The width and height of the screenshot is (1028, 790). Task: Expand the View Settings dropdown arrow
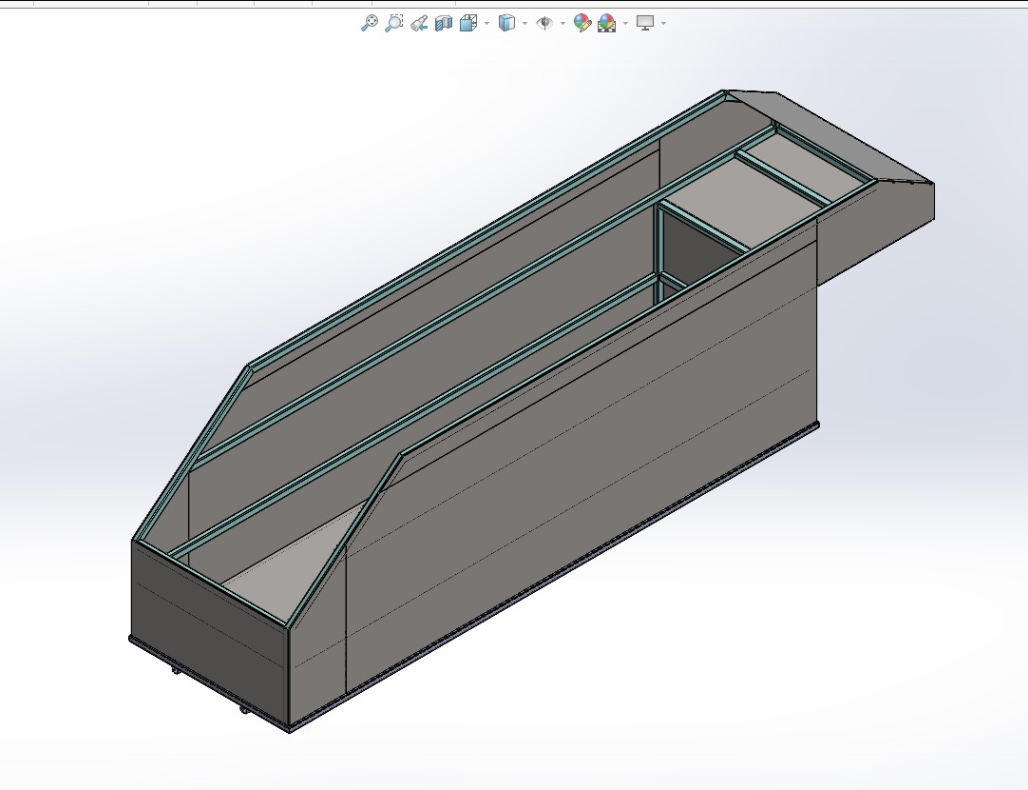click(x=663, y=23)
